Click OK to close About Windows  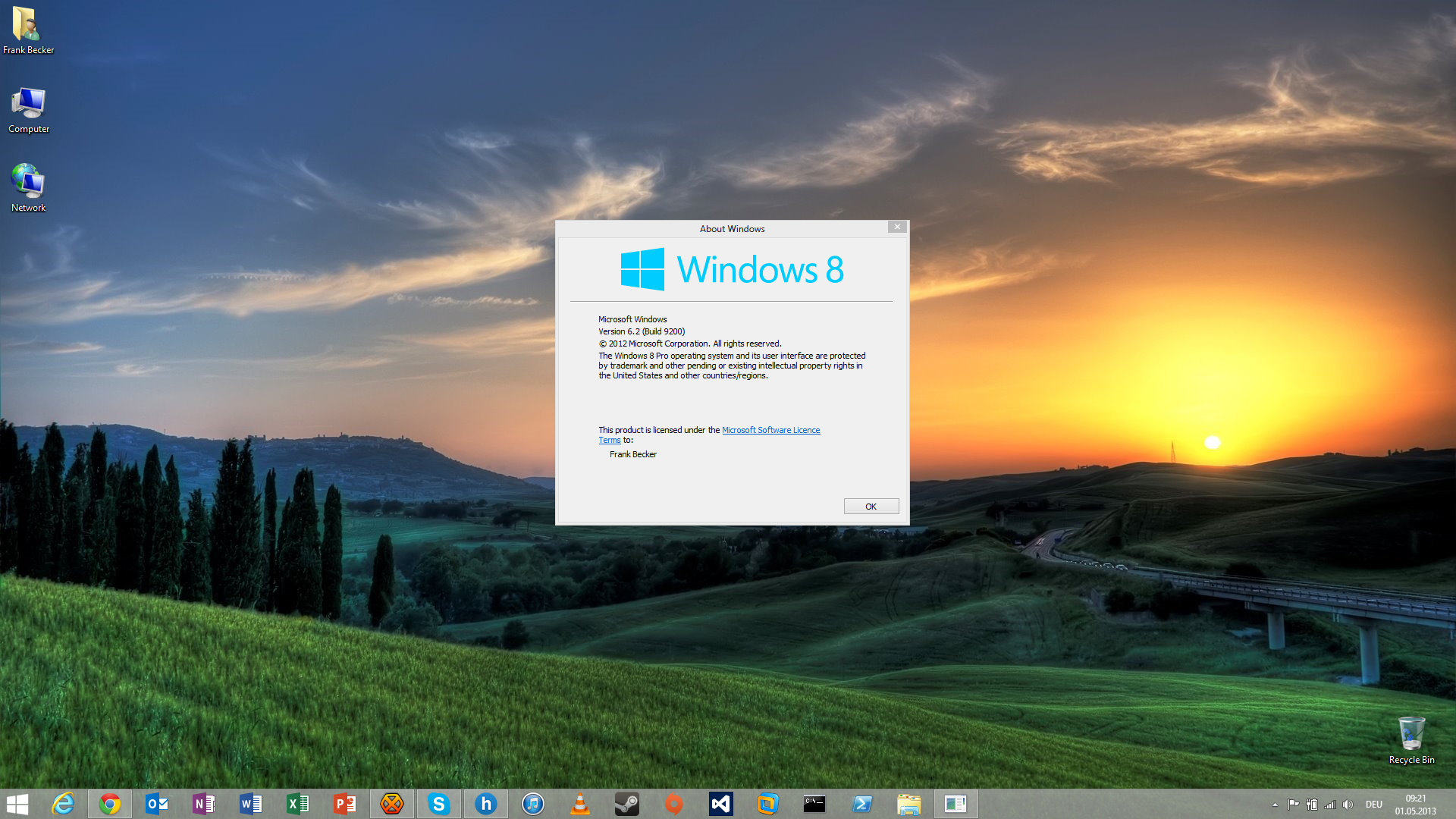[871, 506]
